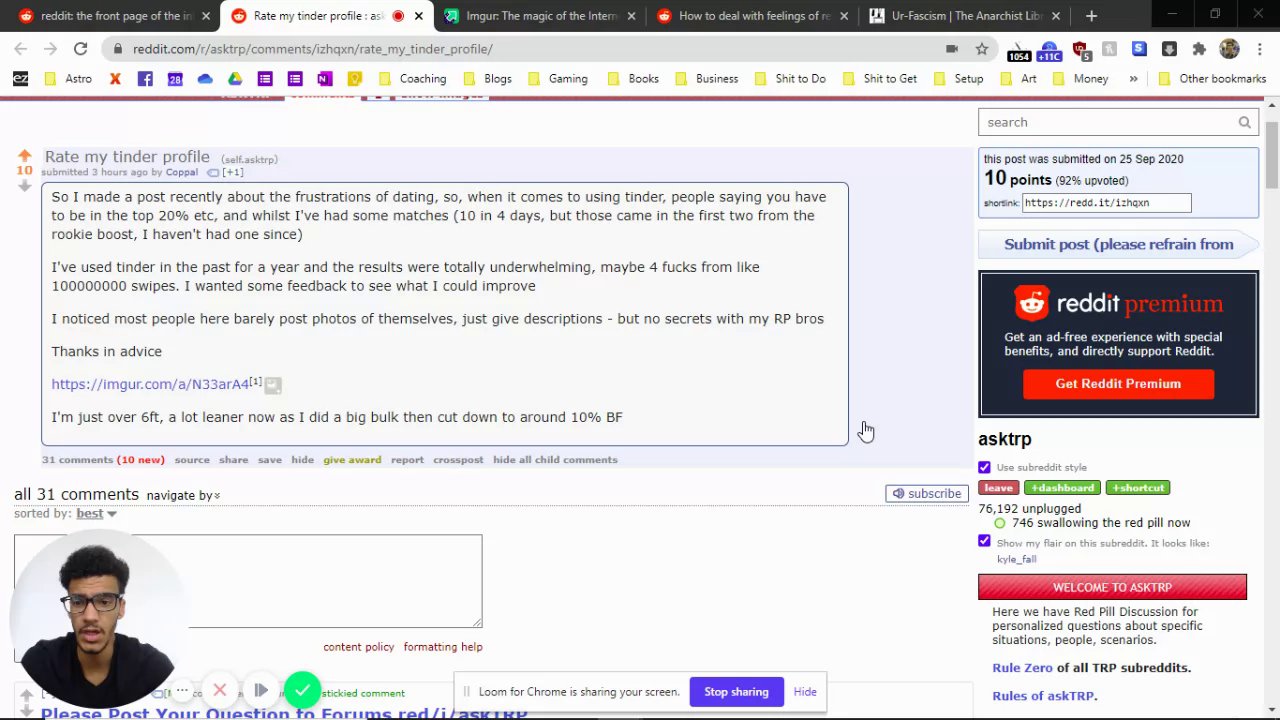Click into the comment text area
The width and height of the screenshot is (1280, 720).
pyautogui.click(x=248, y=580)
